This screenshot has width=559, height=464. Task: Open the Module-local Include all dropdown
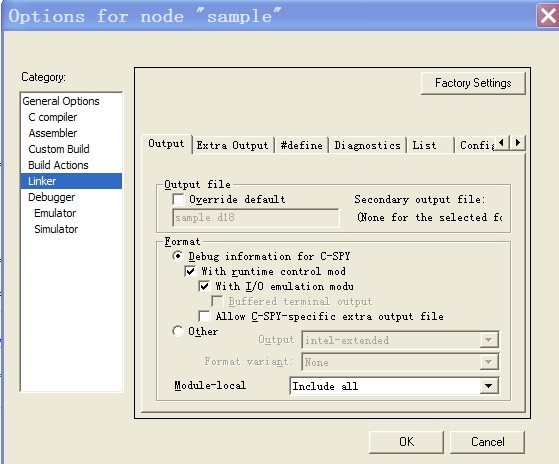pyautogui.click(x=394, y=386)
